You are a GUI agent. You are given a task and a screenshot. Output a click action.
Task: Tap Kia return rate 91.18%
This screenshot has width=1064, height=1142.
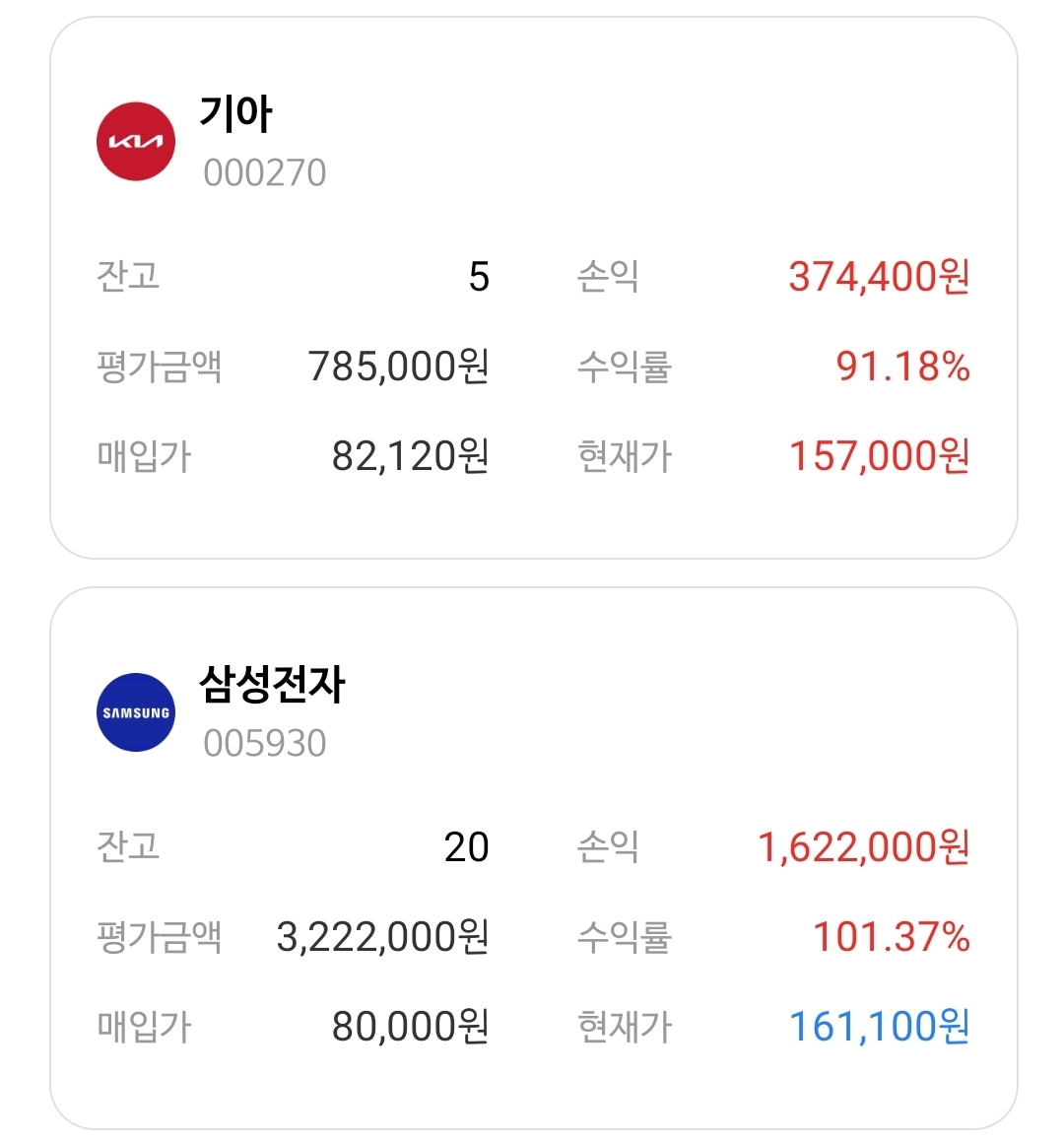(902, 367)
